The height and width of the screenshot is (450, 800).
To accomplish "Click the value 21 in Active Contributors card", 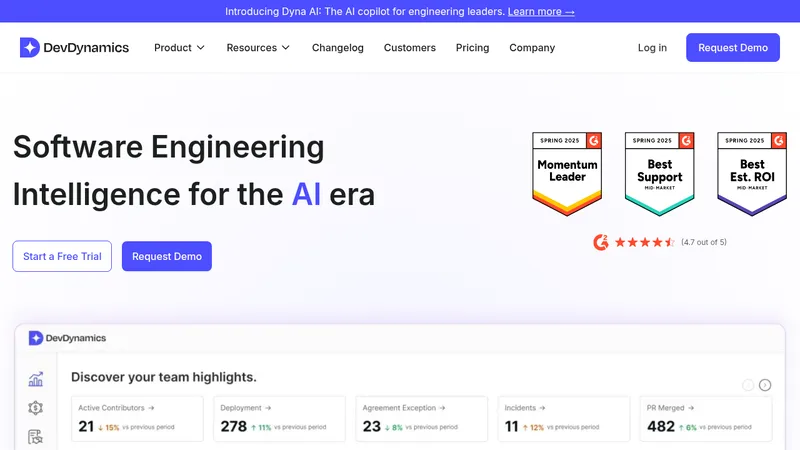I will 86,426.
